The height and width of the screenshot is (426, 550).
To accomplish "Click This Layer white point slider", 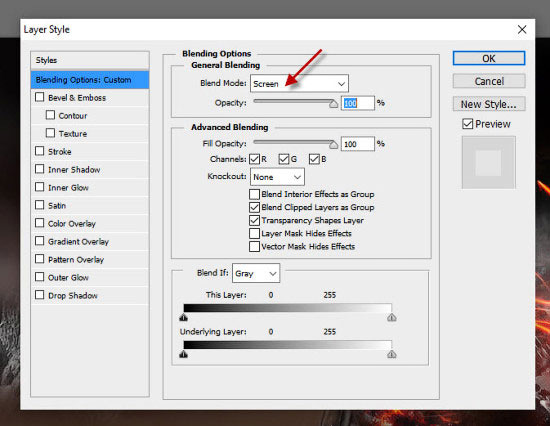I will click(392, 318).
